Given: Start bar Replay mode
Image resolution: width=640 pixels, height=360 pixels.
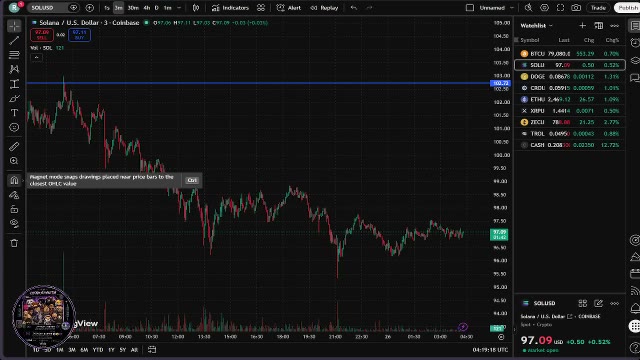Looking at the screenshot, I should [x=324, y=8].
